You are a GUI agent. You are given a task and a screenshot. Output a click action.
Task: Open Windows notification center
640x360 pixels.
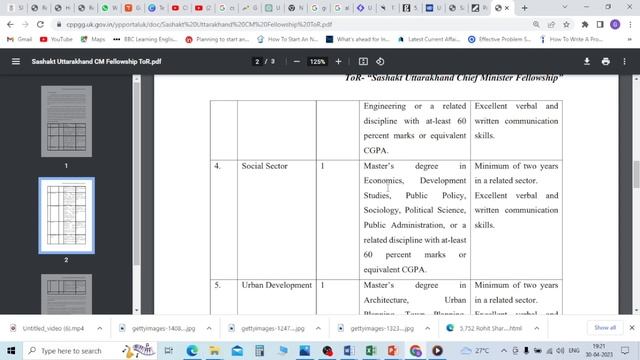click(625, 351)
